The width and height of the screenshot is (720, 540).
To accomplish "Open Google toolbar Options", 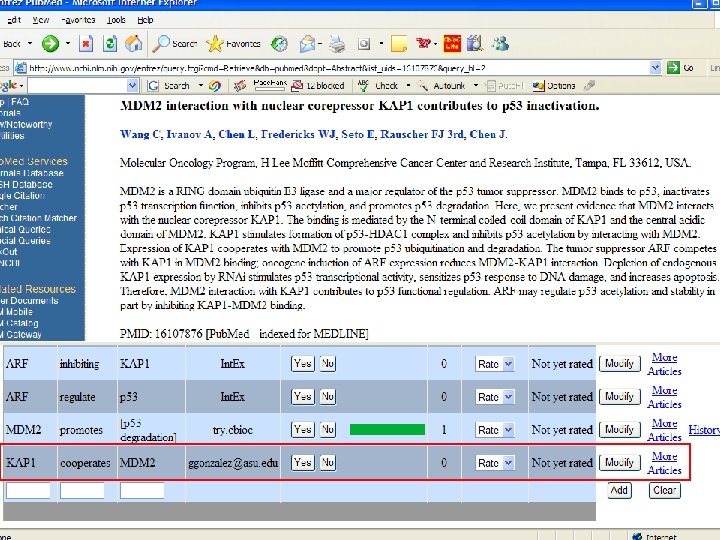I will point(554,85).
